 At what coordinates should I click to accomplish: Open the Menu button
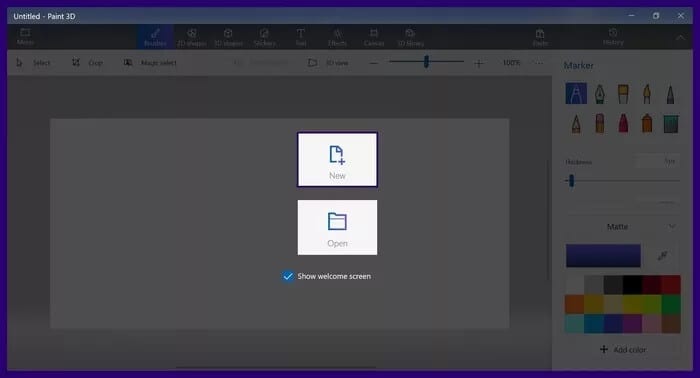[x=25, y=37]
